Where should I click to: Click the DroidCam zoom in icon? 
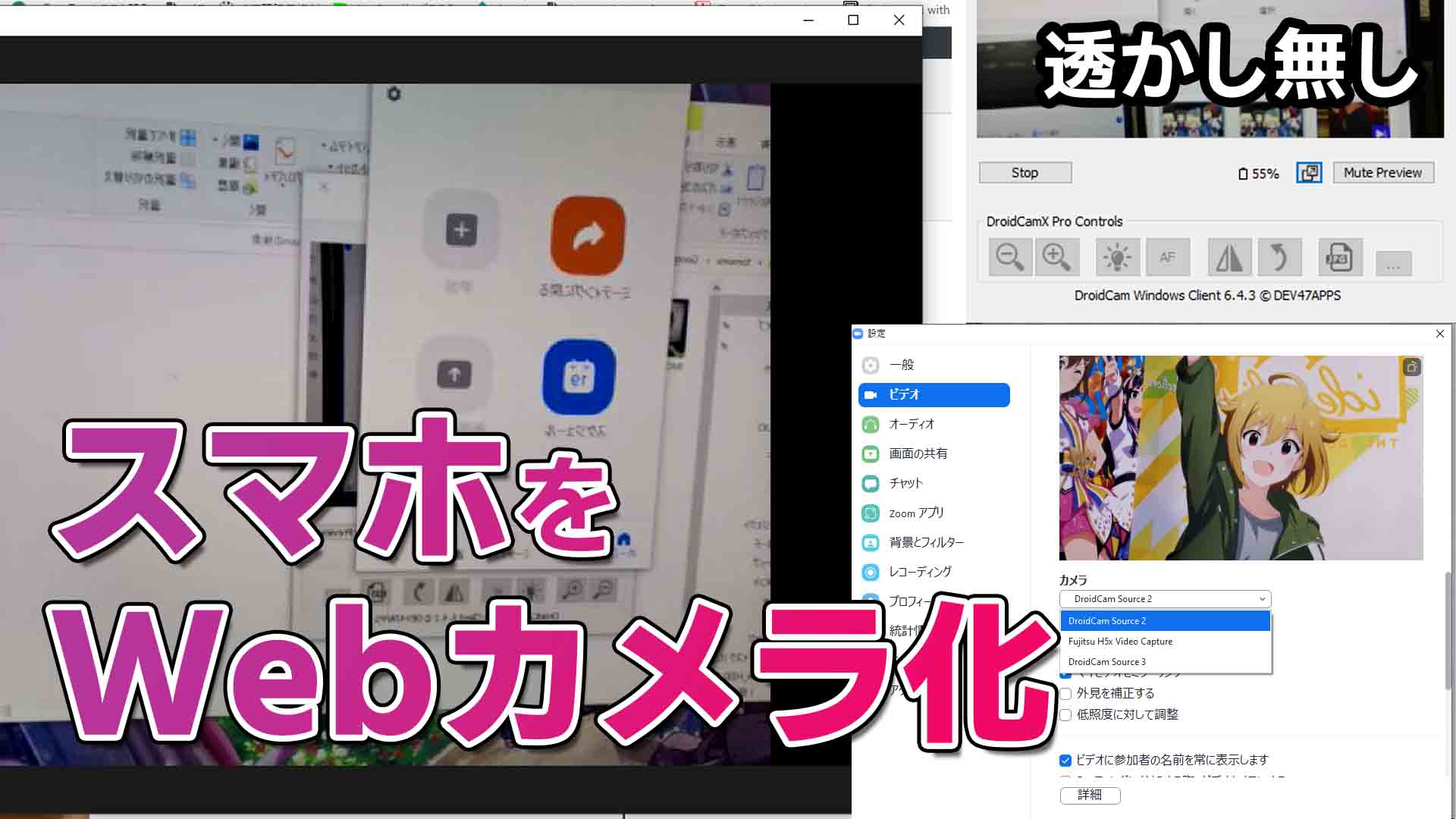click(x=1056, y=257)
